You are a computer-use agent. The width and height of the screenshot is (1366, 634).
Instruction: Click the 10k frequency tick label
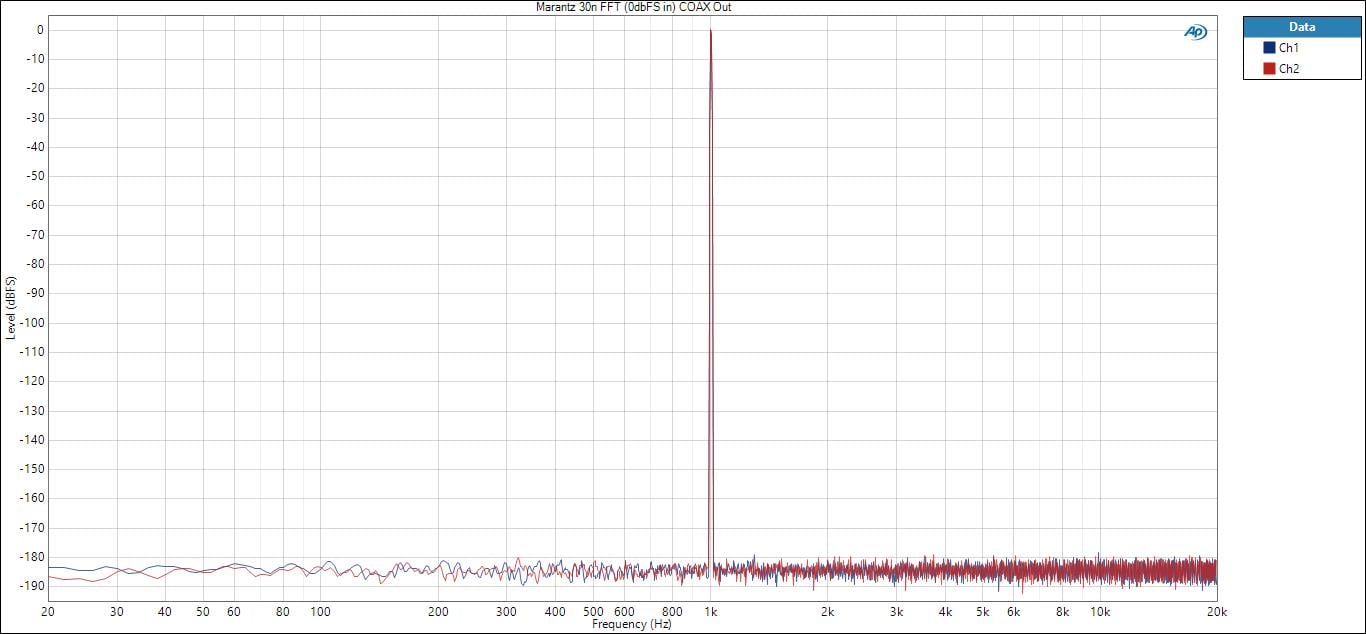tap(1099, 611)
